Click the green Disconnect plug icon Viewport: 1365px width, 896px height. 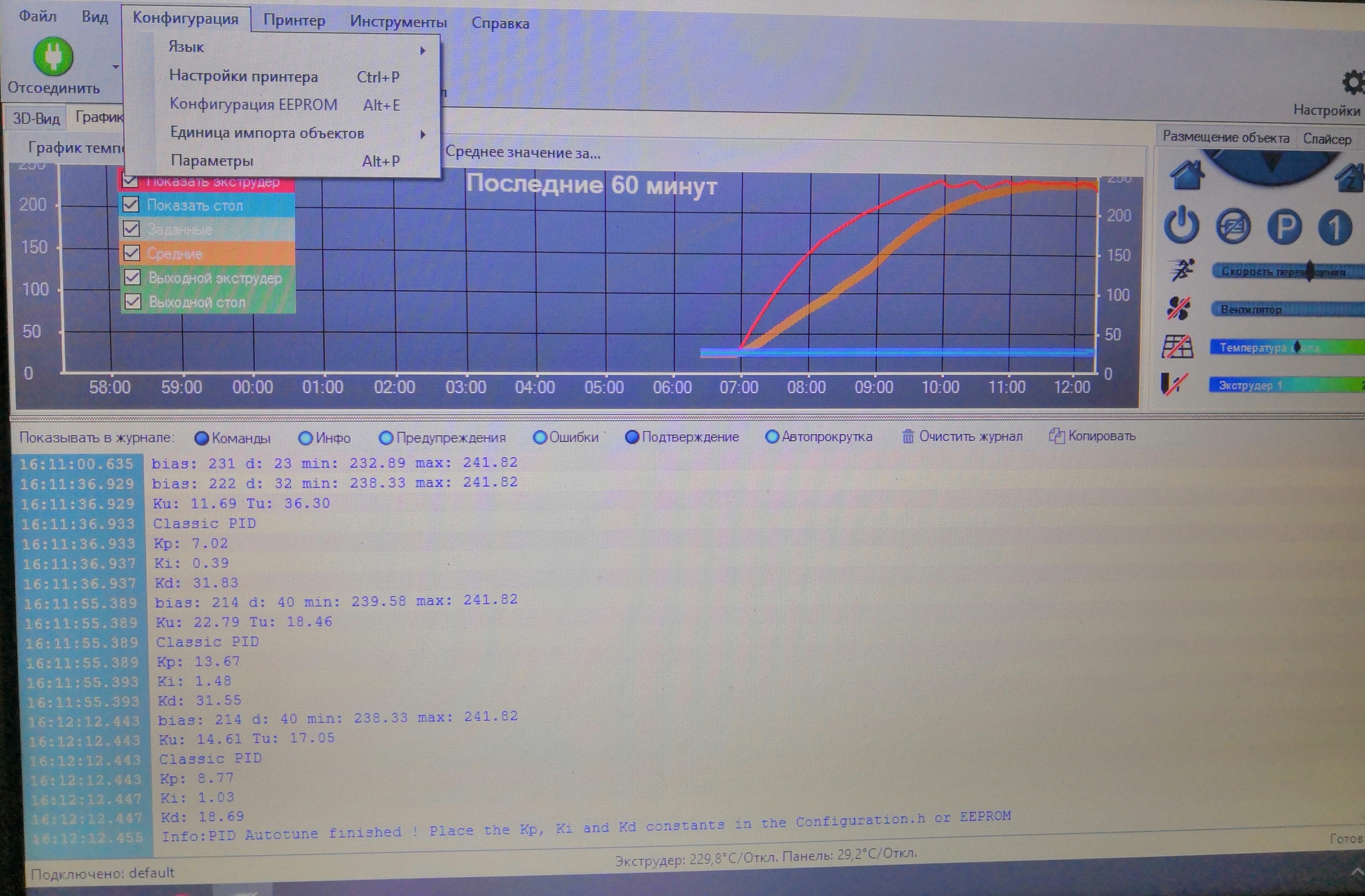point(53,56)
